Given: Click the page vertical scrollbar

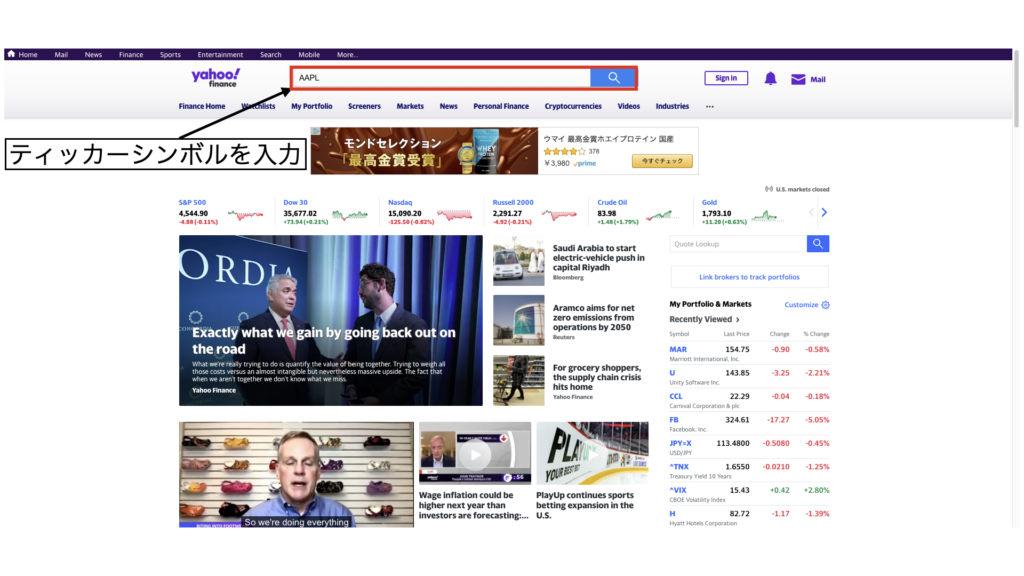Looking at the screenshot, I should 1016,89.
